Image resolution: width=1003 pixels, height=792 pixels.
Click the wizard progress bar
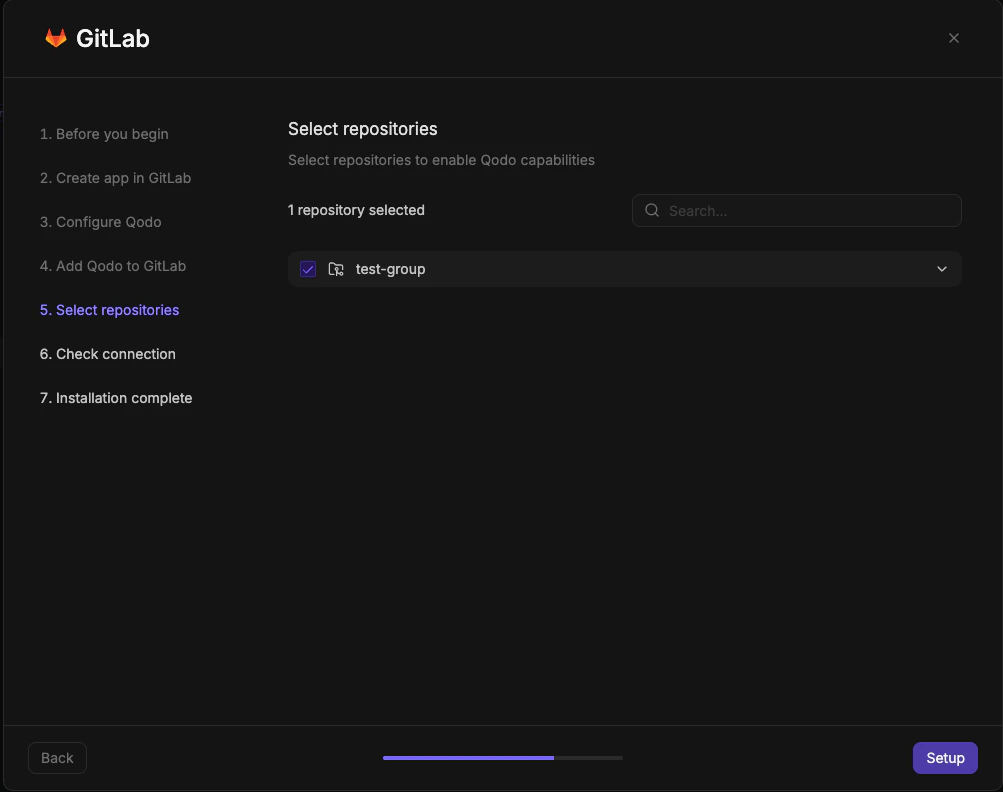tap(503, 758)
